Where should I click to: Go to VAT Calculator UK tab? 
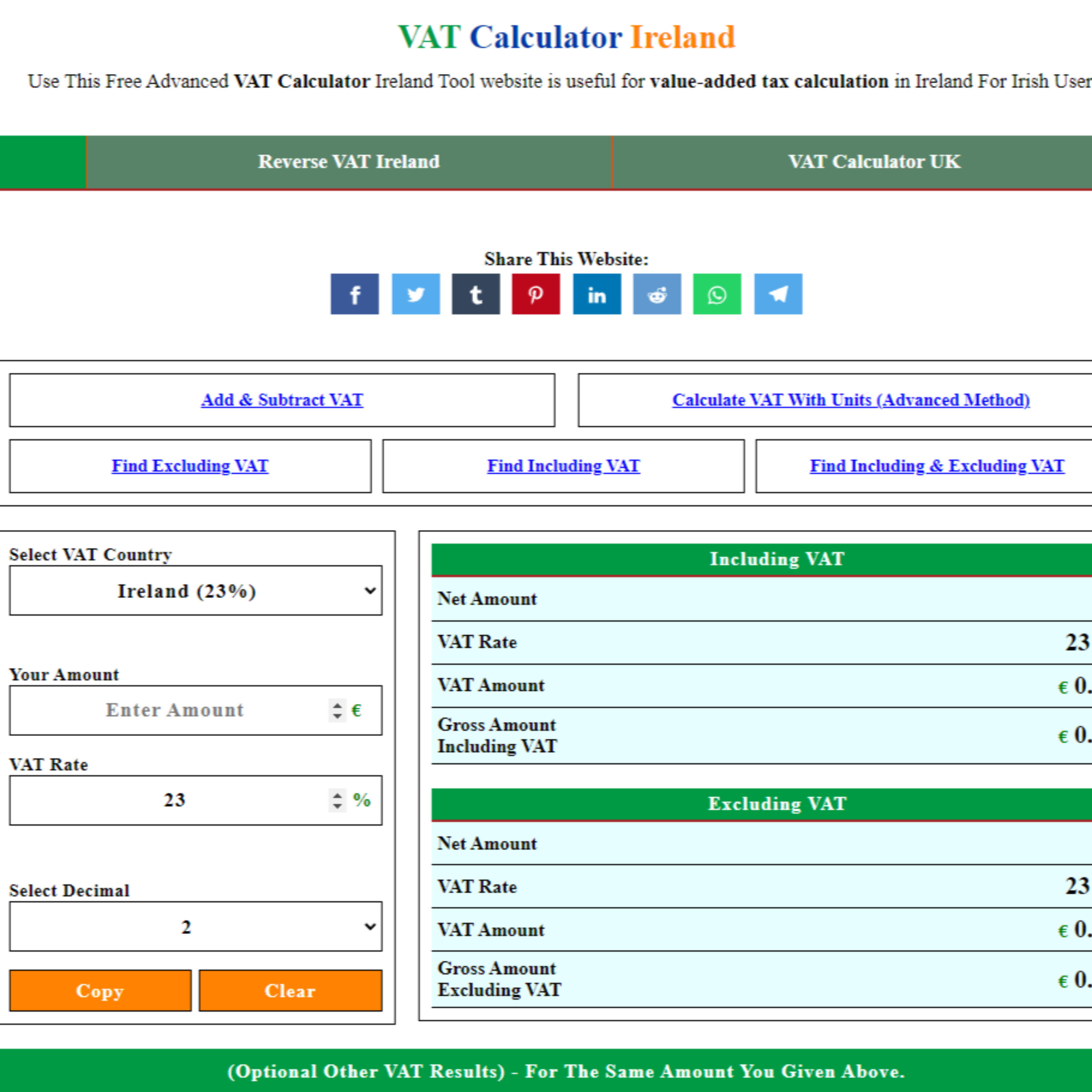pyautogui.click(x=874, y=162)
